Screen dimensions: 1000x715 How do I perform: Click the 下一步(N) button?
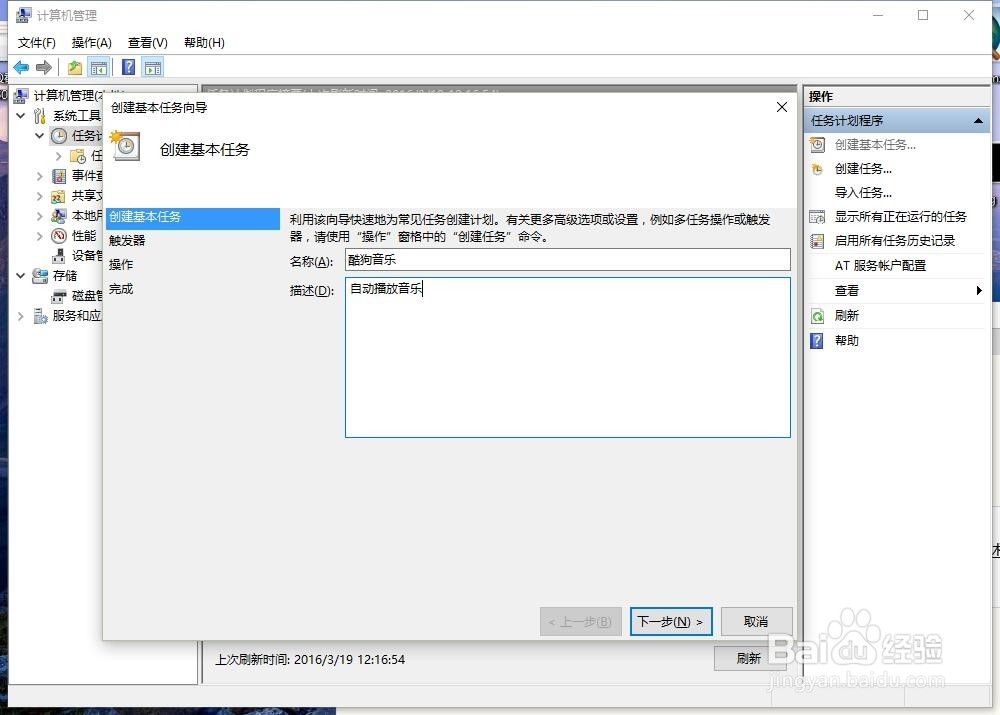(x=671, y=621)
